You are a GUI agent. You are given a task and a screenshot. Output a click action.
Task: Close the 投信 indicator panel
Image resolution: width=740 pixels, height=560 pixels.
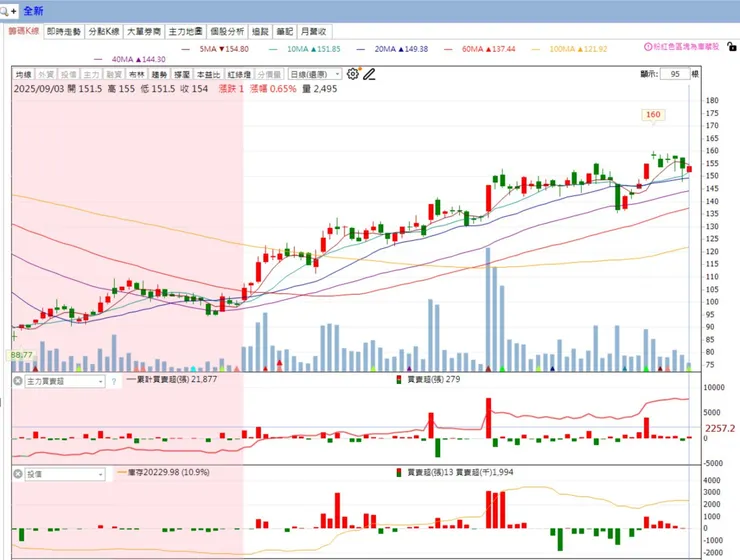(x=17, y=474)
